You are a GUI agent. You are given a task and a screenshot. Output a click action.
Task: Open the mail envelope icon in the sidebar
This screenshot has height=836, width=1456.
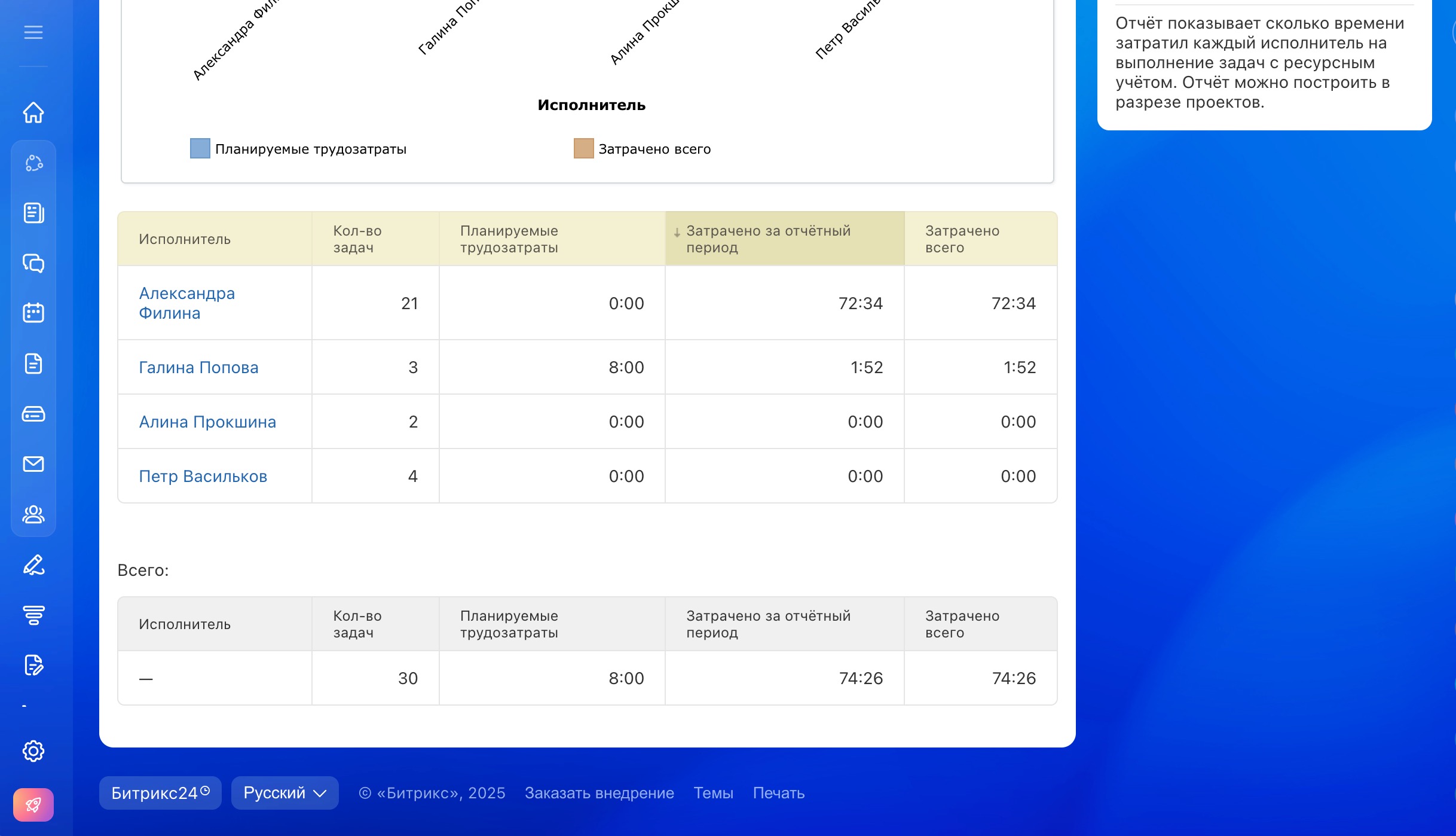pos(33,464)
